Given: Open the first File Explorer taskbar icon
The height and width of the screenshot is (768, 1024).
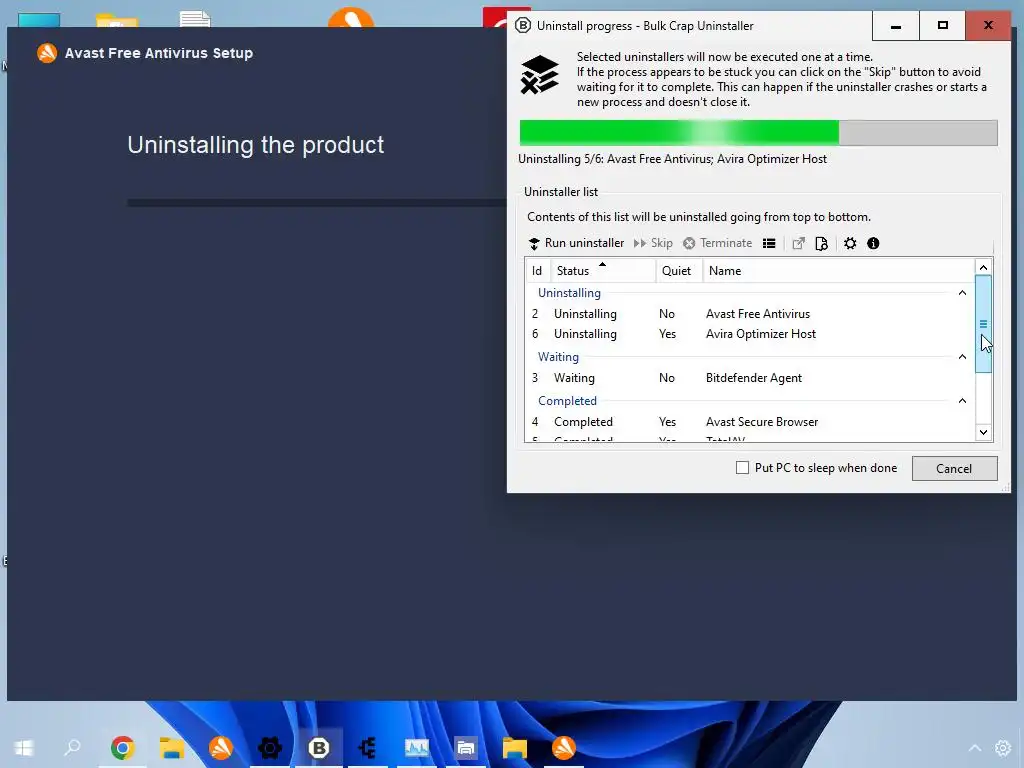Looking at the screenshot, I should pyautogui.click(x=172, y=747).
